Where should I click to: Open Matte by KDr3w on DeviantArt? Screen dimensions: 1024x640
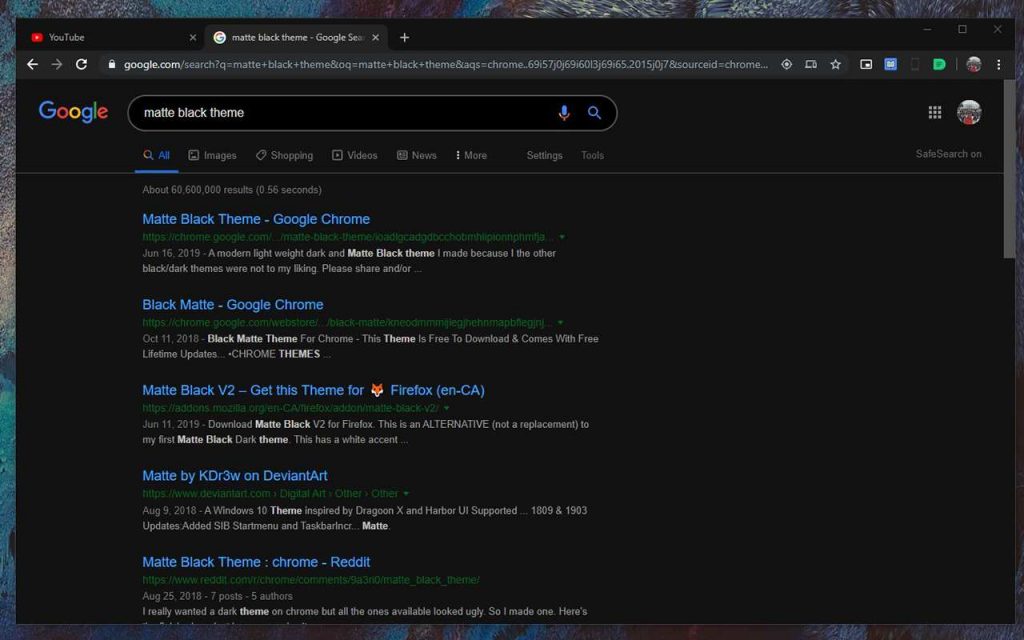point(235,475)
